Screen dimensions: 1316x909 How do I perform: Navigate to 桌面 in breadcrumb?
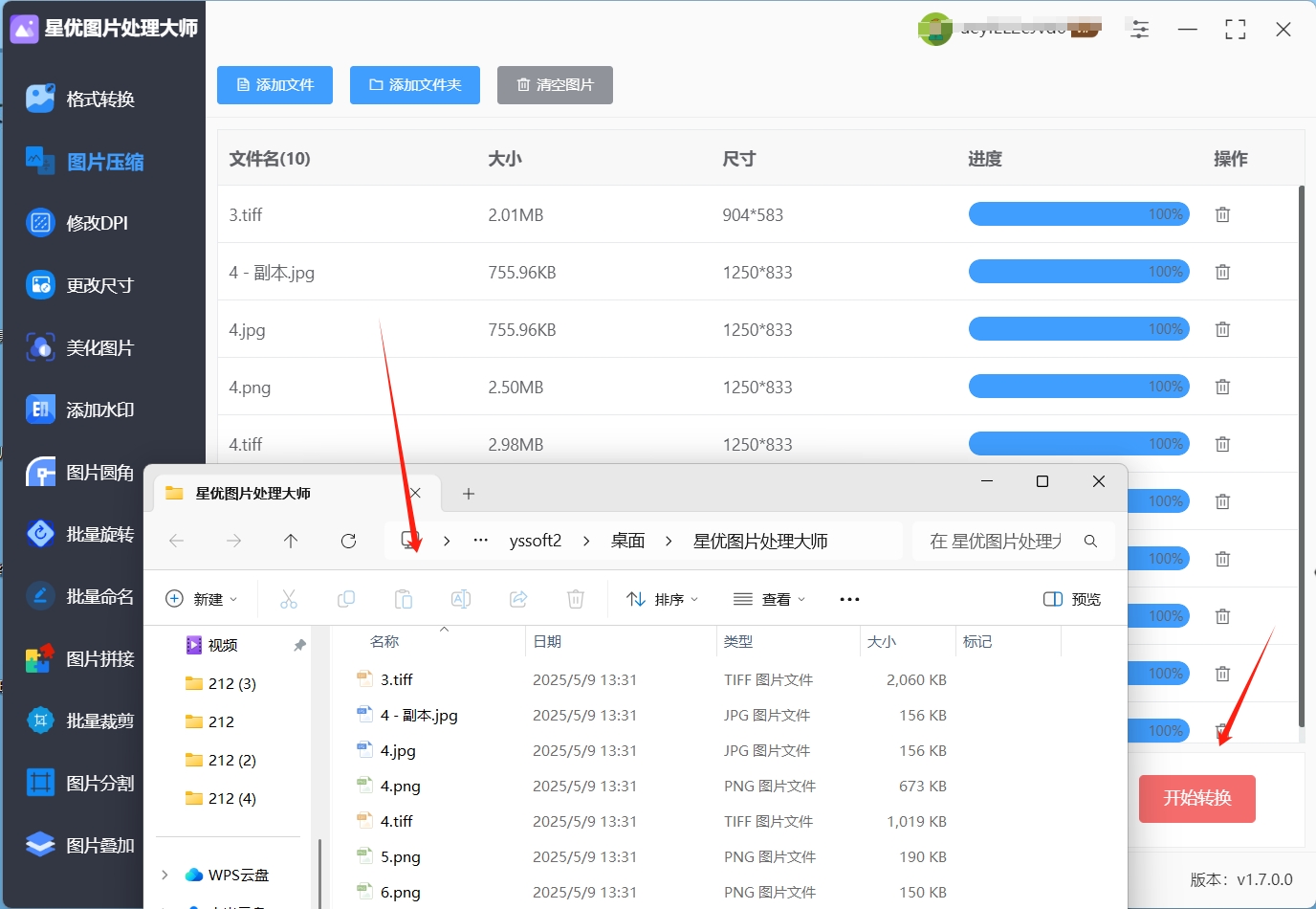(x=628, y=542)
